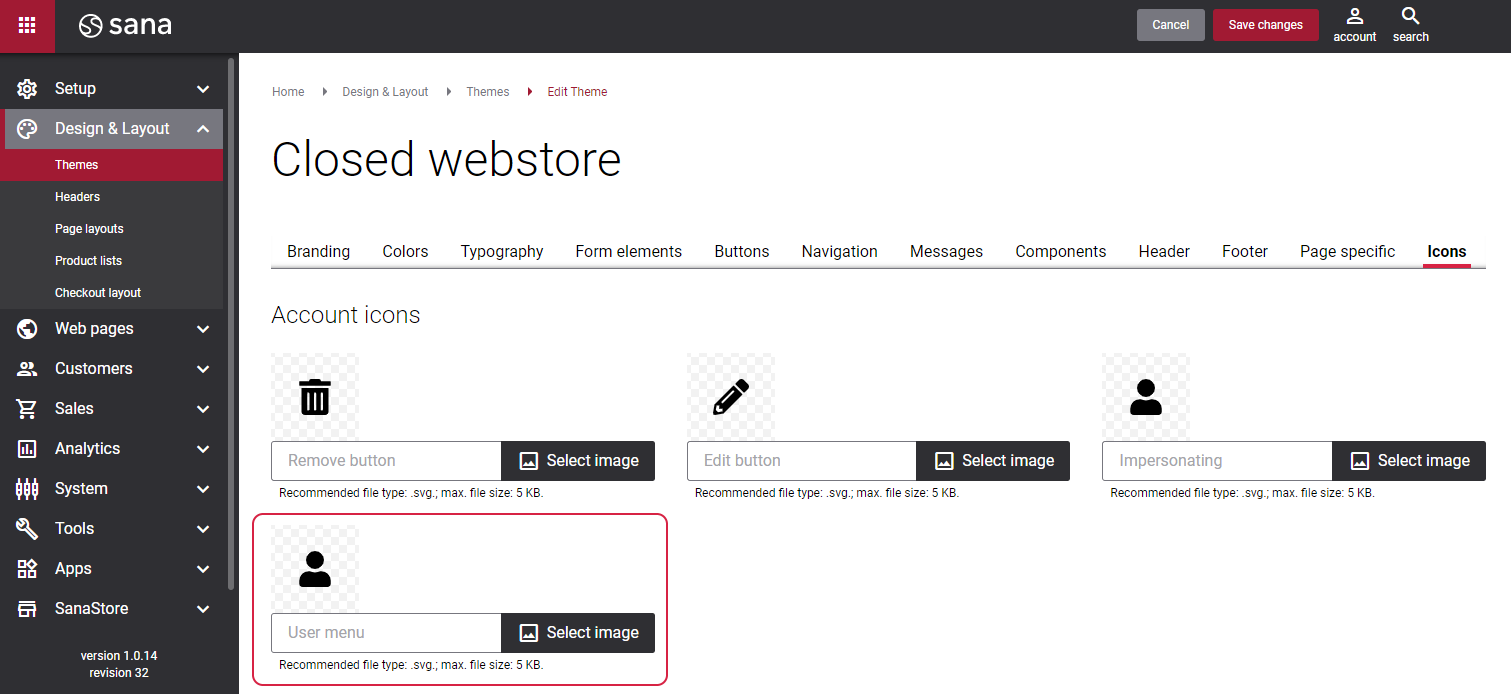Open the apps grid icon top left

[27, 26]
